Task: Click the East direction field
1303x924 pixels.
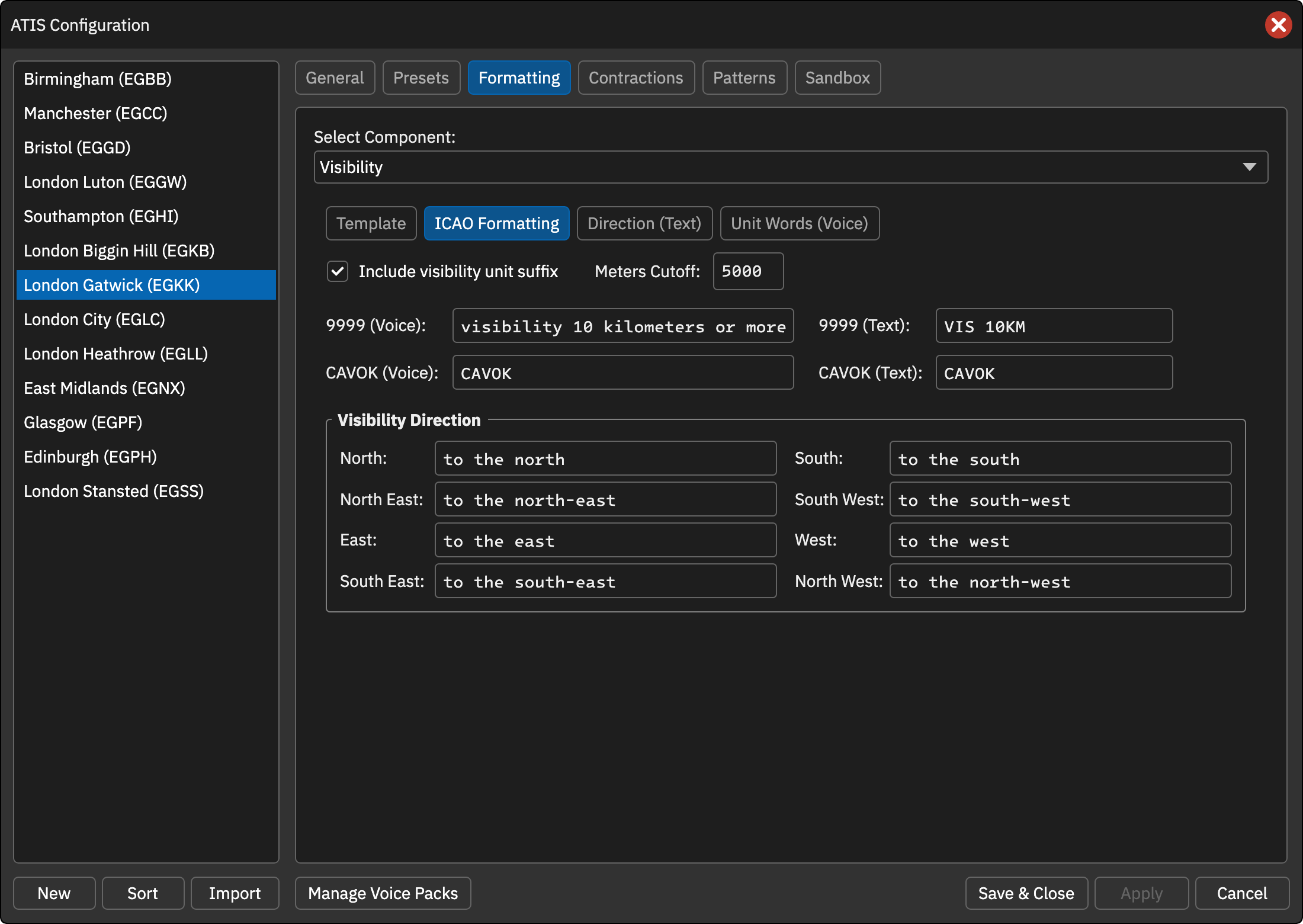Action: [x=605, y=540]
